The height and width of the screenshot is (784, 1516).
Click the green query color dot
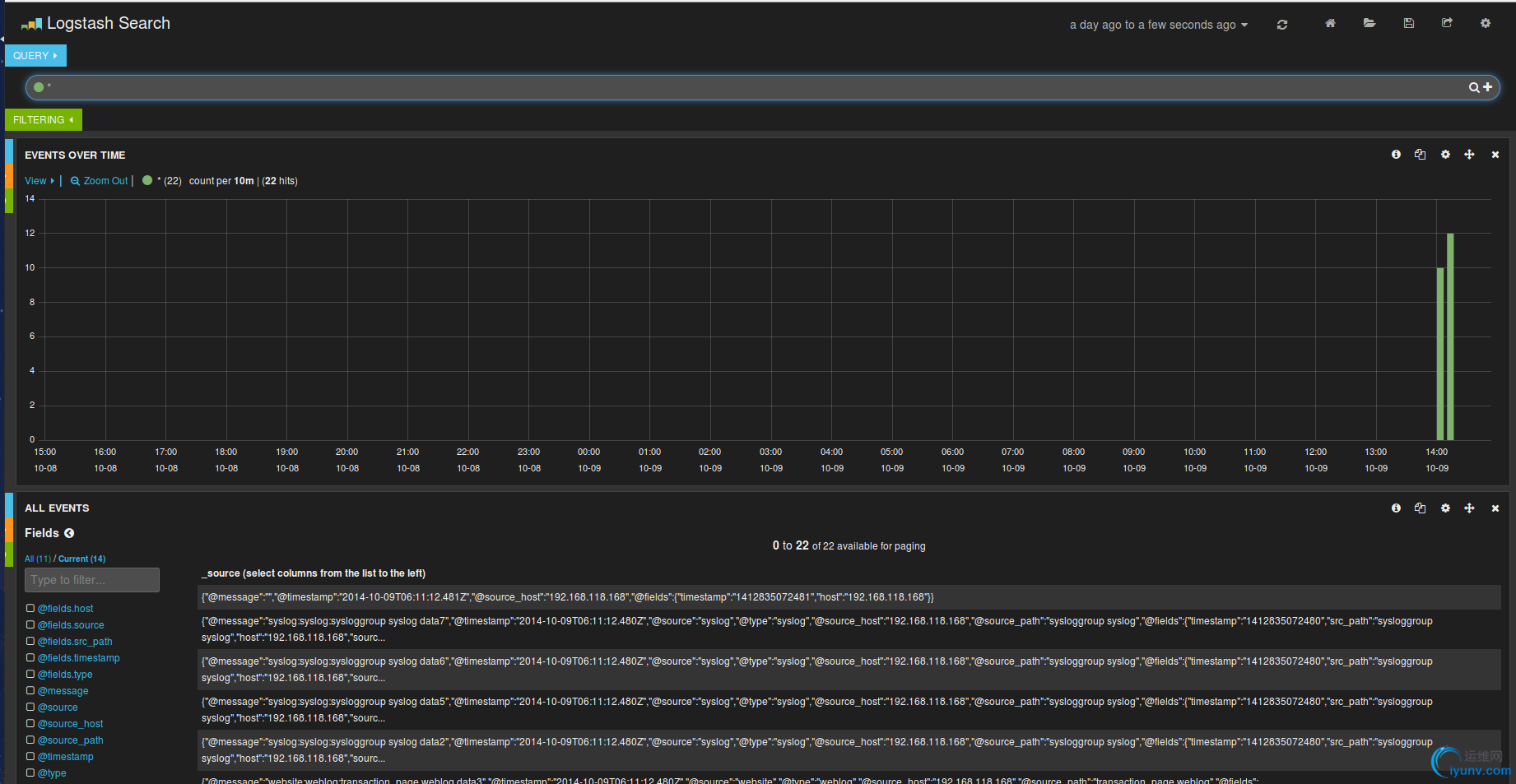[39, 87]
